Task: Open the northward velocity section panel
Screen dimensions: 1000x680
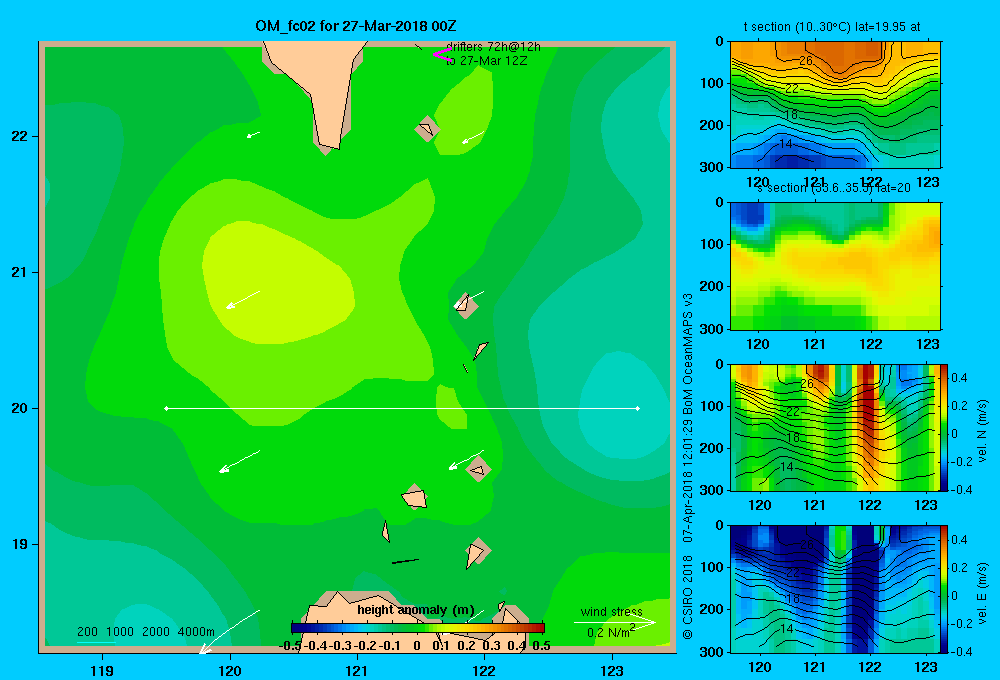Action: pyautogui.click(x=835, y=427)
